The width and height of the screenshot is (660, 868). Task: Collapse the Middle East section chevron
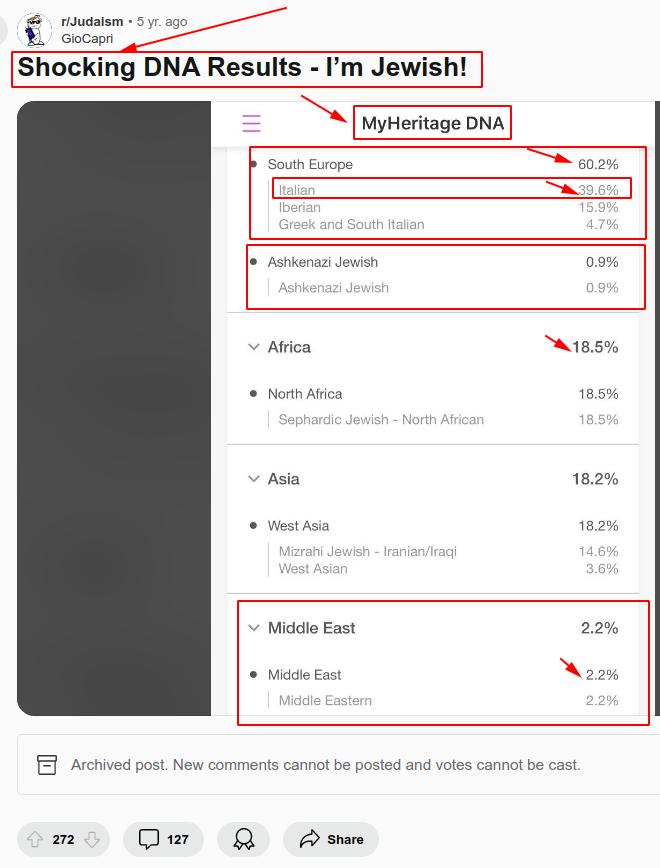[x=253, y=628]
